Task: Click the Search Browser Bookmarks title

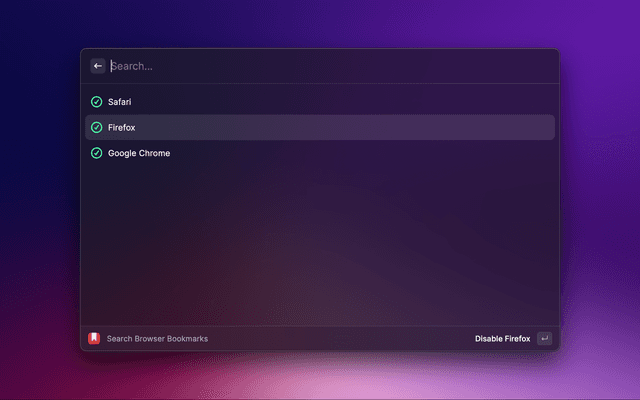Action: point(157,339)
